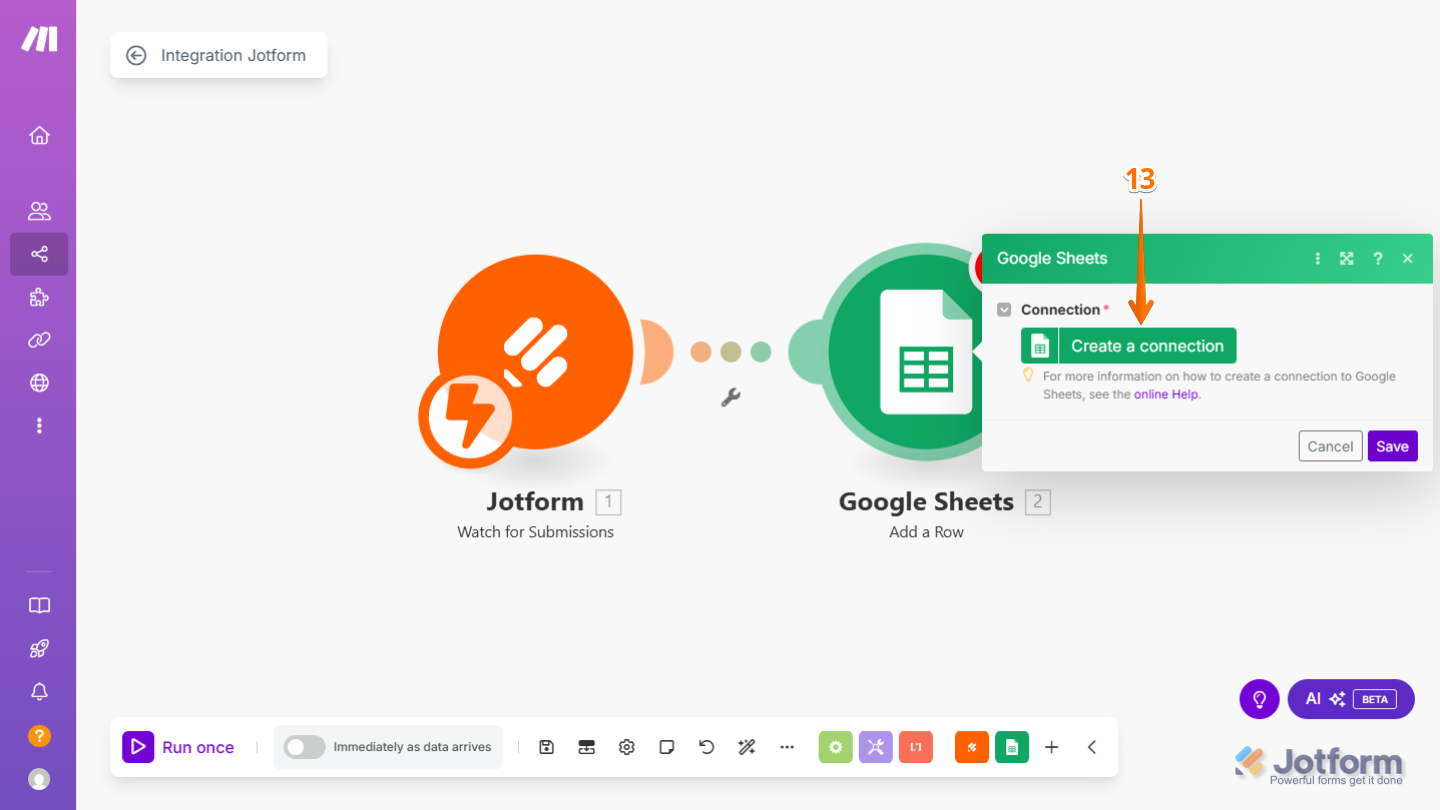This screenshot has width=1440, height=810.
Task: Open more options via the ellipsis in bottom toolbar
Action: [x=786, y=747]
